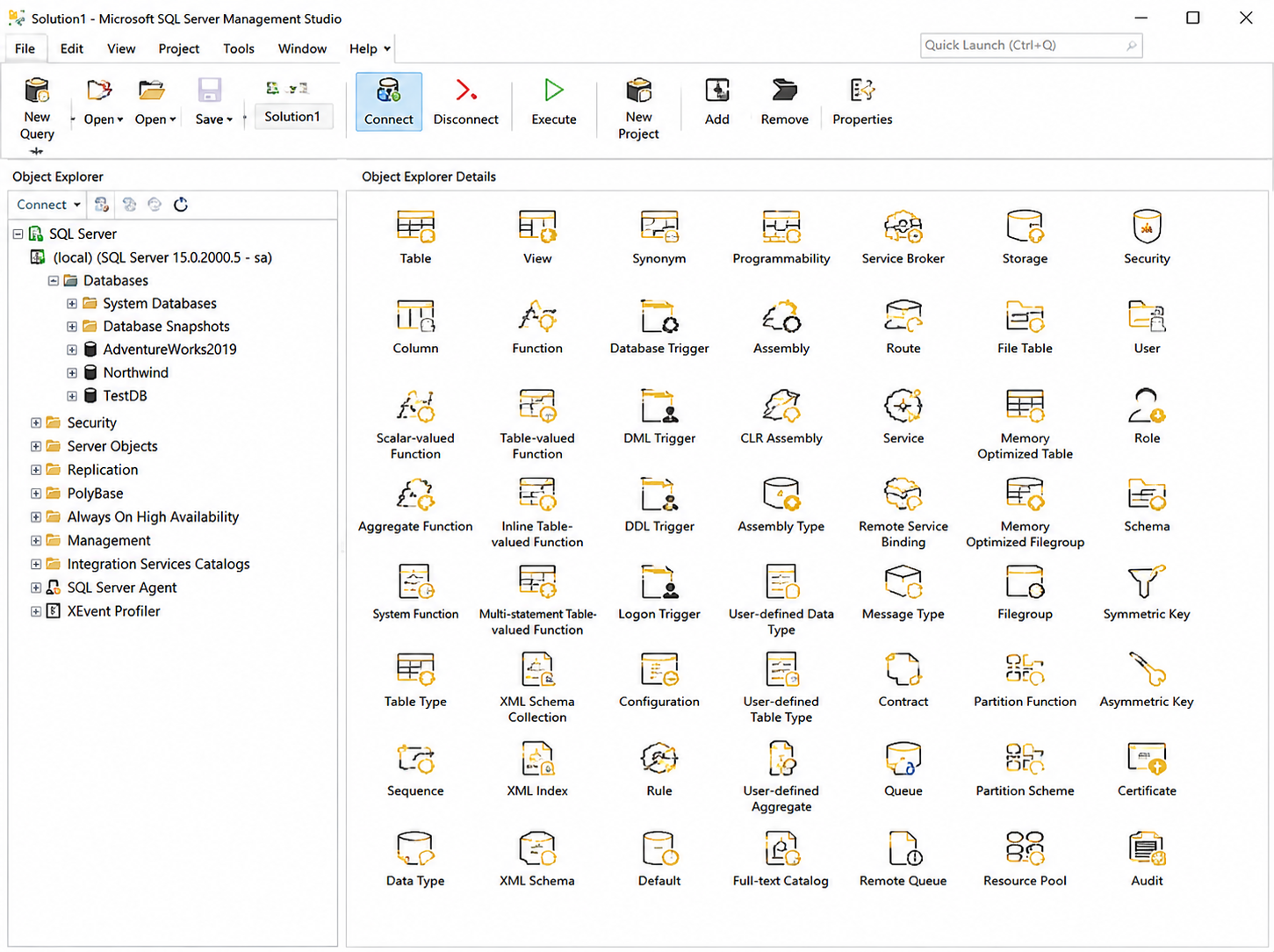Click the New Project button
Viewport: 1274px width, 952px height.
point(638,109)
